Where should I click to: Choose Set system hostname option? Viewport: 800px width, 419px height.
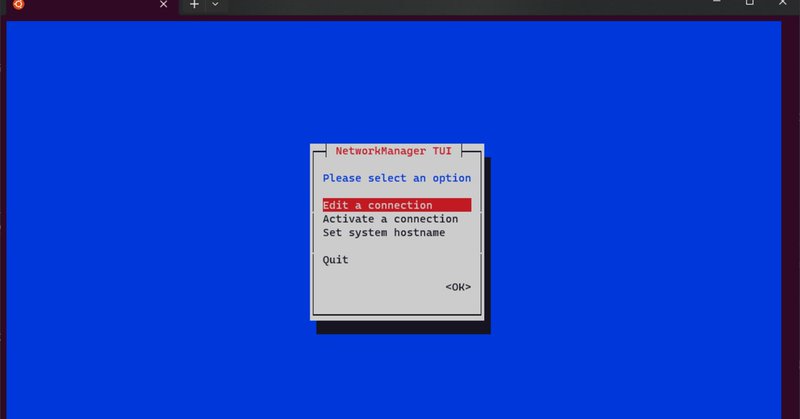click(x=384, y=233)
